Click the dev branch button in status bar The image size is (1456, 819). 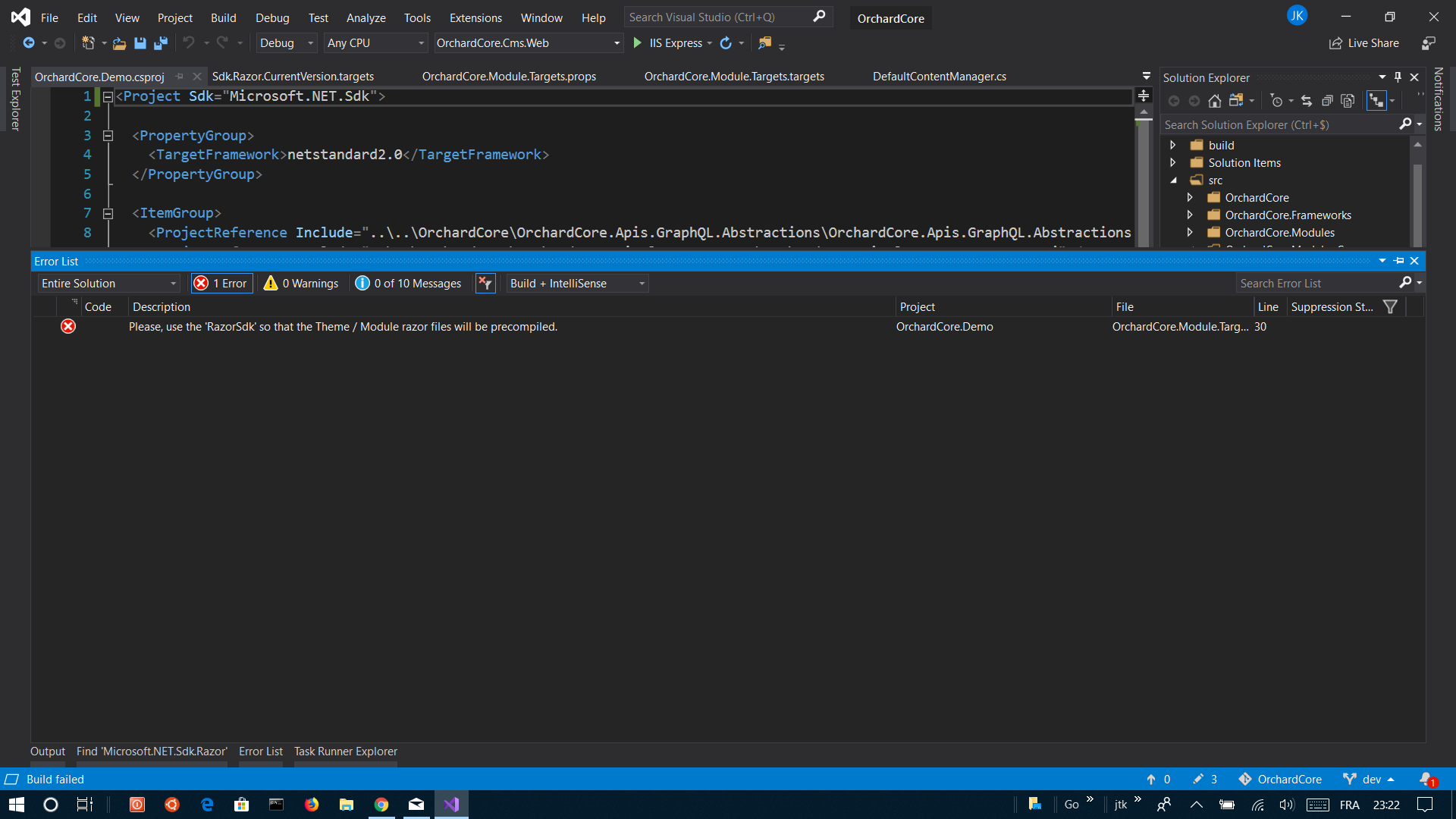(x=1369, y=780)
